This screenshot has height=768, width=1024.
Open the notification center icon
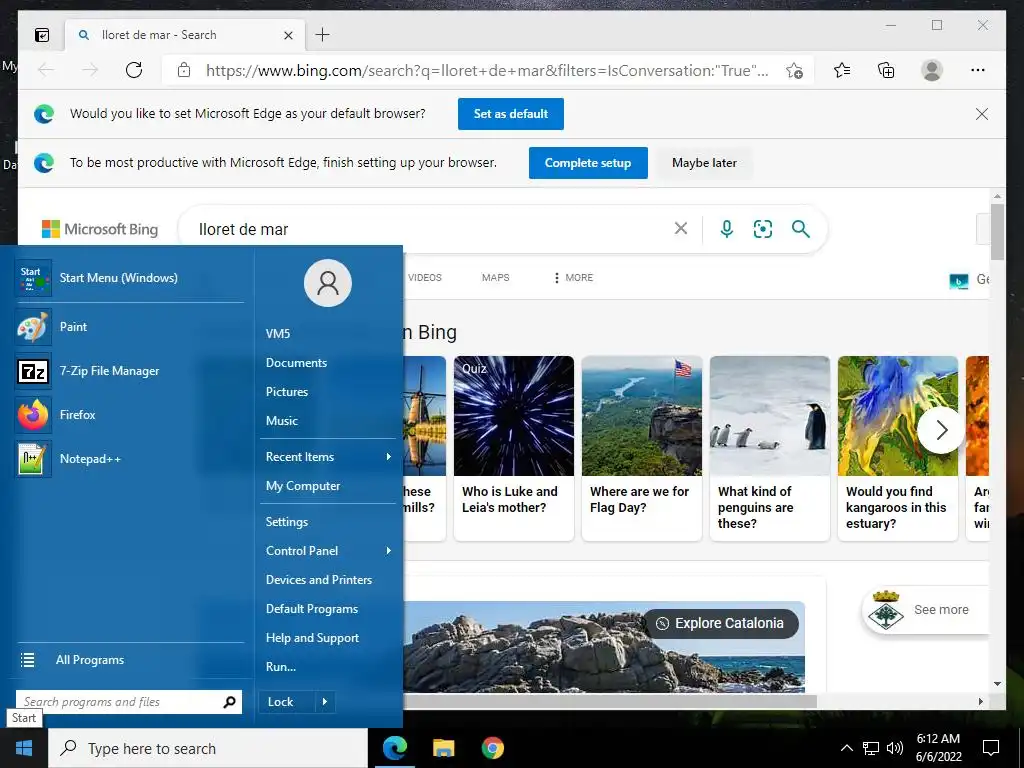coord(991,748)
